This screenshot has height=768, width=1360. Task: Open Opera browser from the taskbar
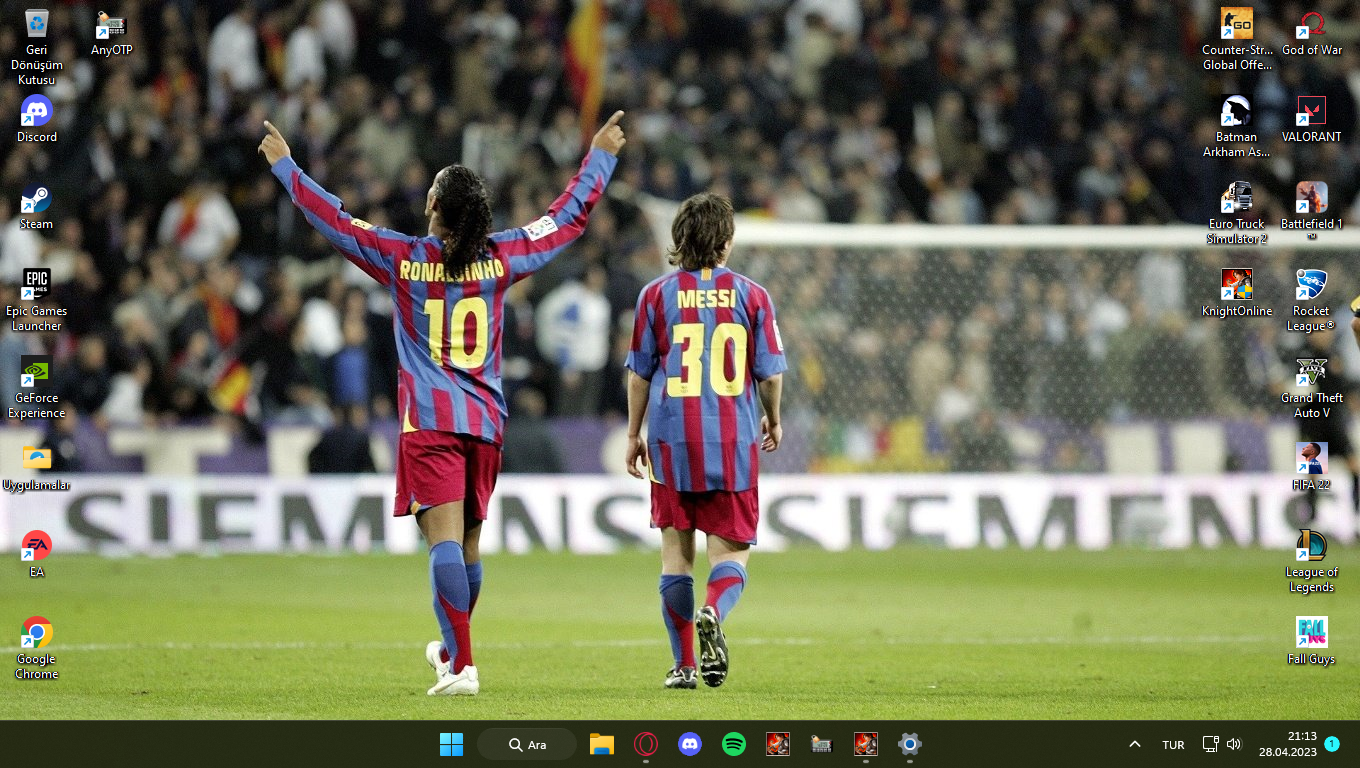pyautogui.click(x=646, y=744)
